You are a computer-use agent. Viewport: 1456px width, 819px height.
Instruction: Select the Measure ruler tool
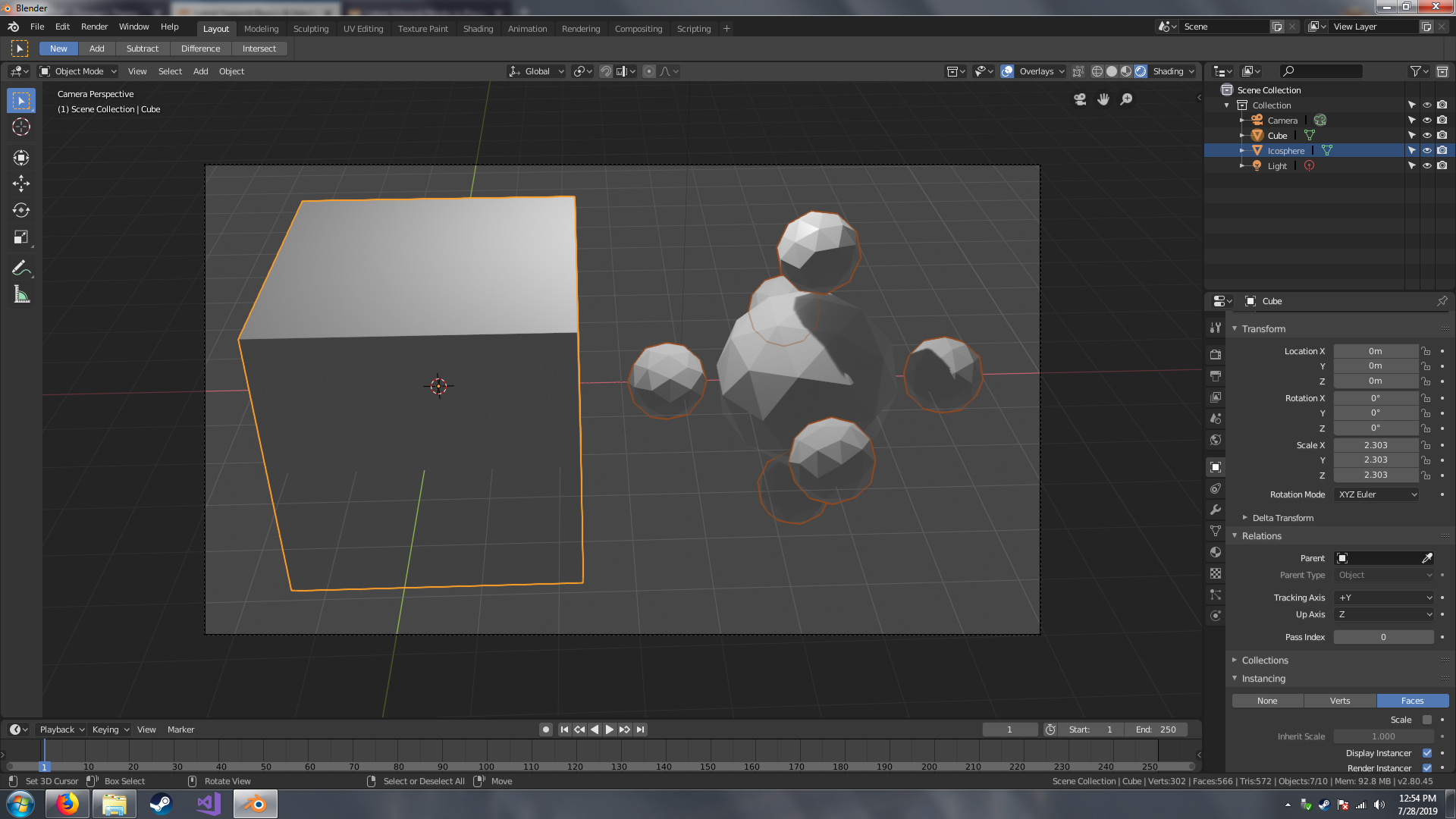pyautogui.click(x=21, y=295)
